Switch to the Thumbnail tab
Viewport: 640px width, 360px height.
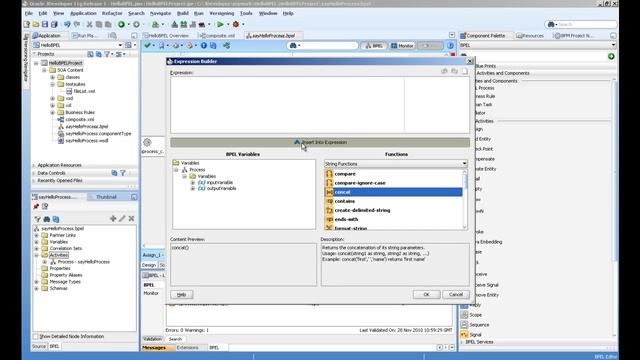[x=107, y=197]
